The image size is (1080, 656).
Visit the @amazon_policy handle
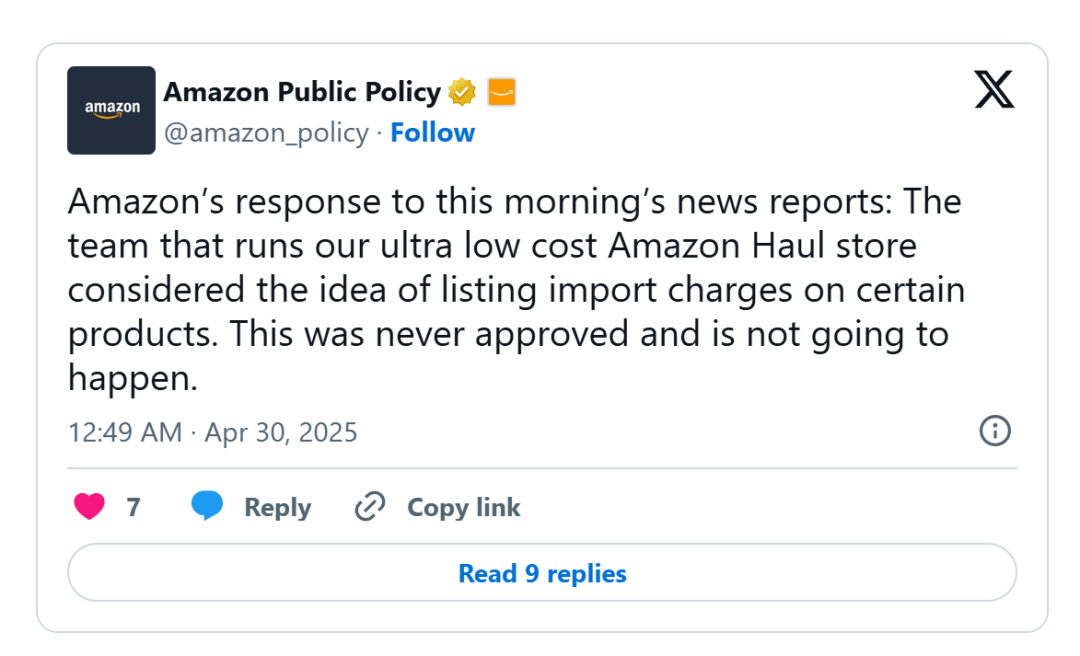[266, 132]
